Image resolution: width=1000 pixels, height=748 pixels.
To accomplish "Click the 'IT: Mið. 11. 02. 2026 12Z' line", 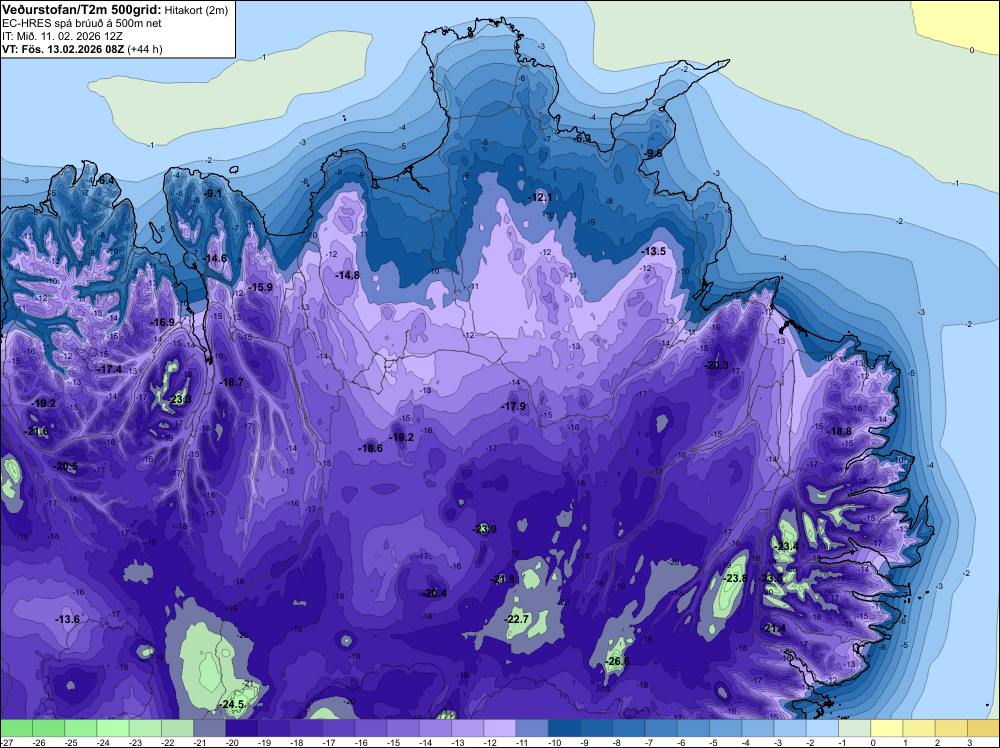I will (x=64, y=36).
